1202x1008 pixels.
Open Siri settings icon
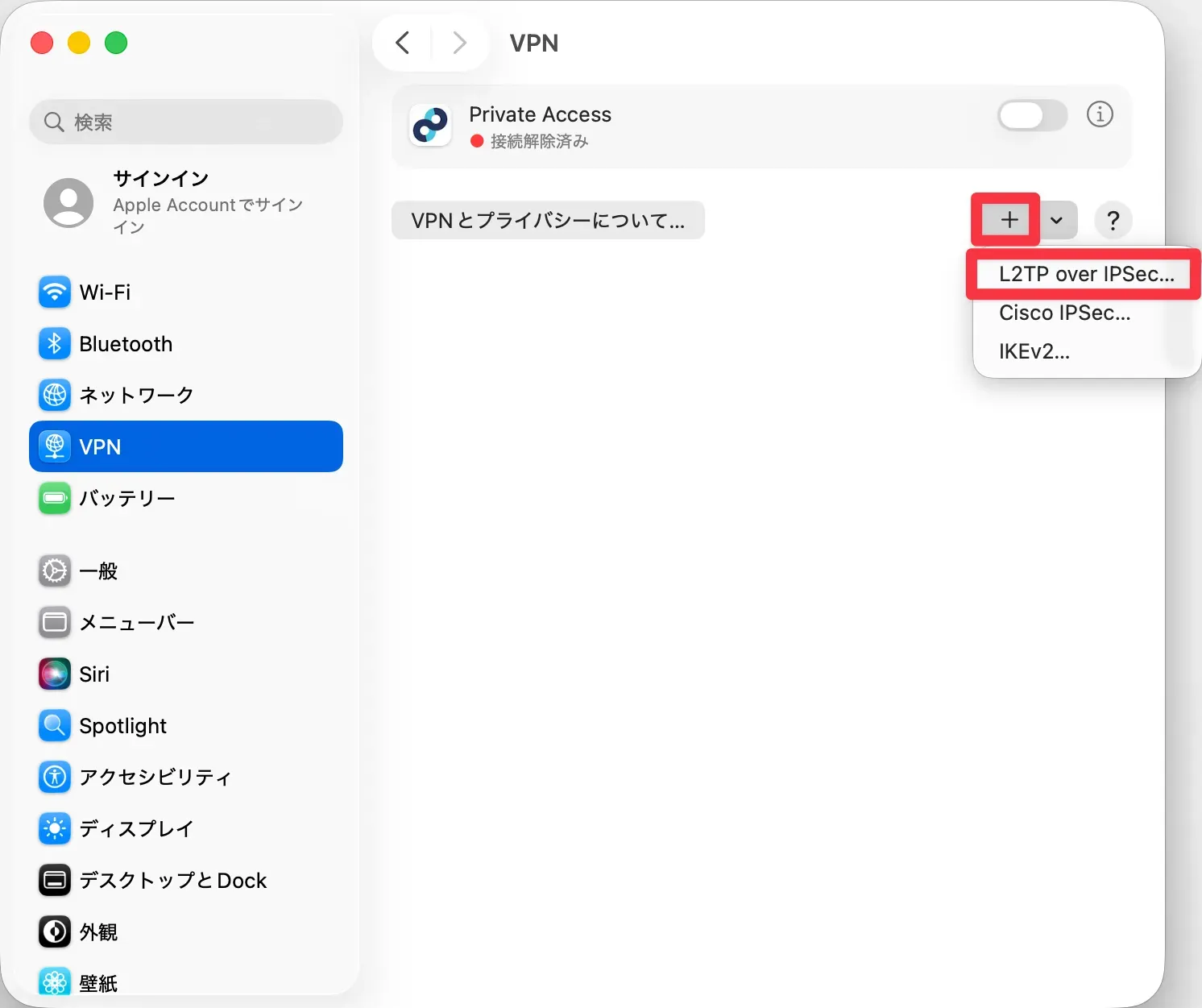point(54,674)
